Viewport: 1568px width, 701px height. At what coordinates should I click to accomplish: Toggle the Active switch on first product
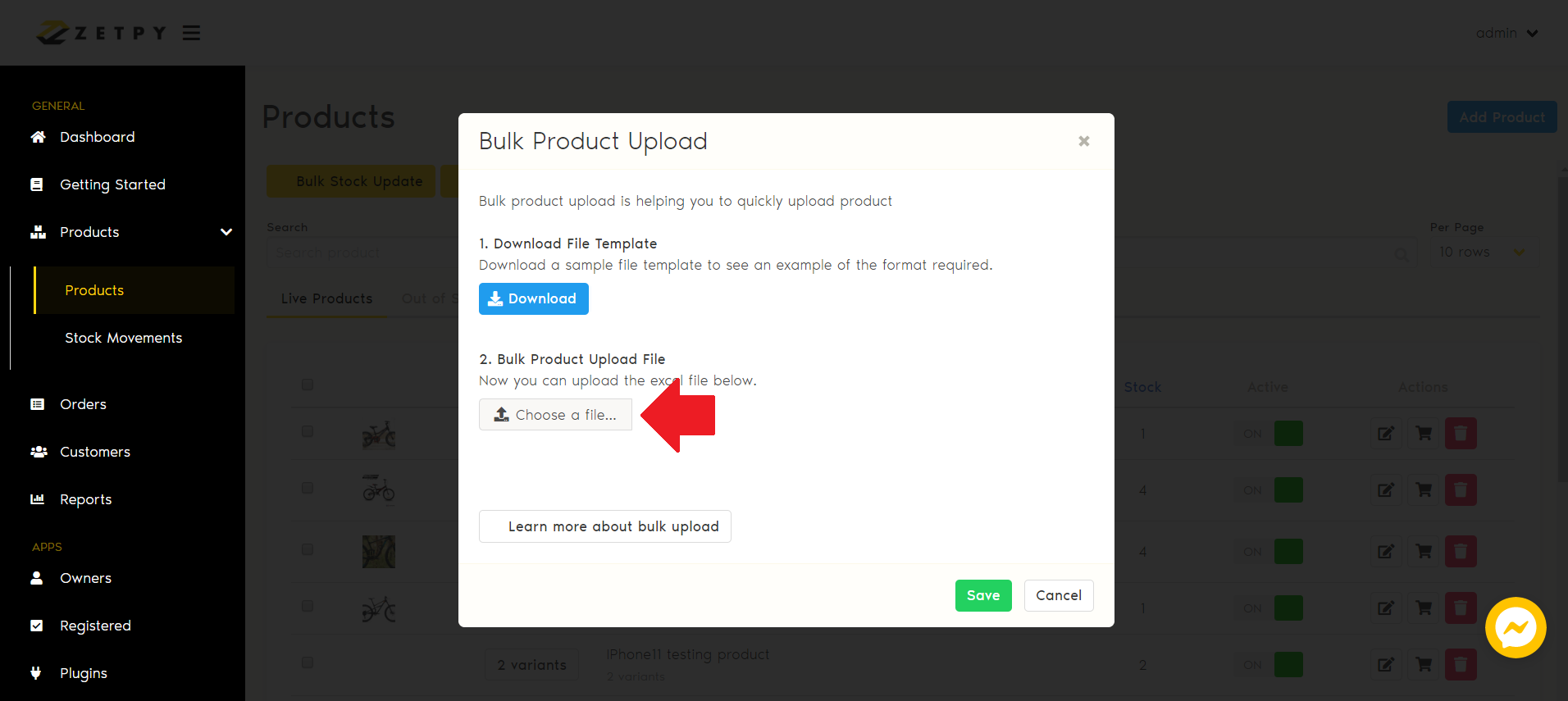1271,434
